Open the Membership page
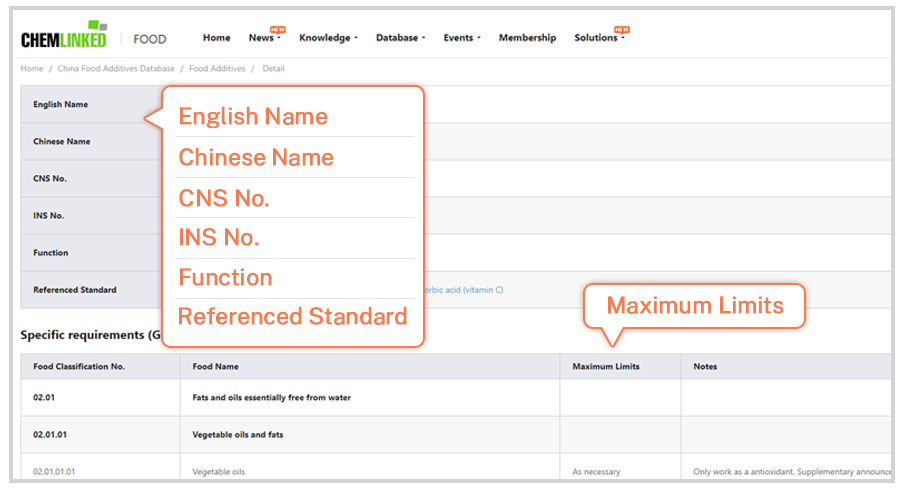This screenshot has width=900, height=489. click(x=527, y=38)
